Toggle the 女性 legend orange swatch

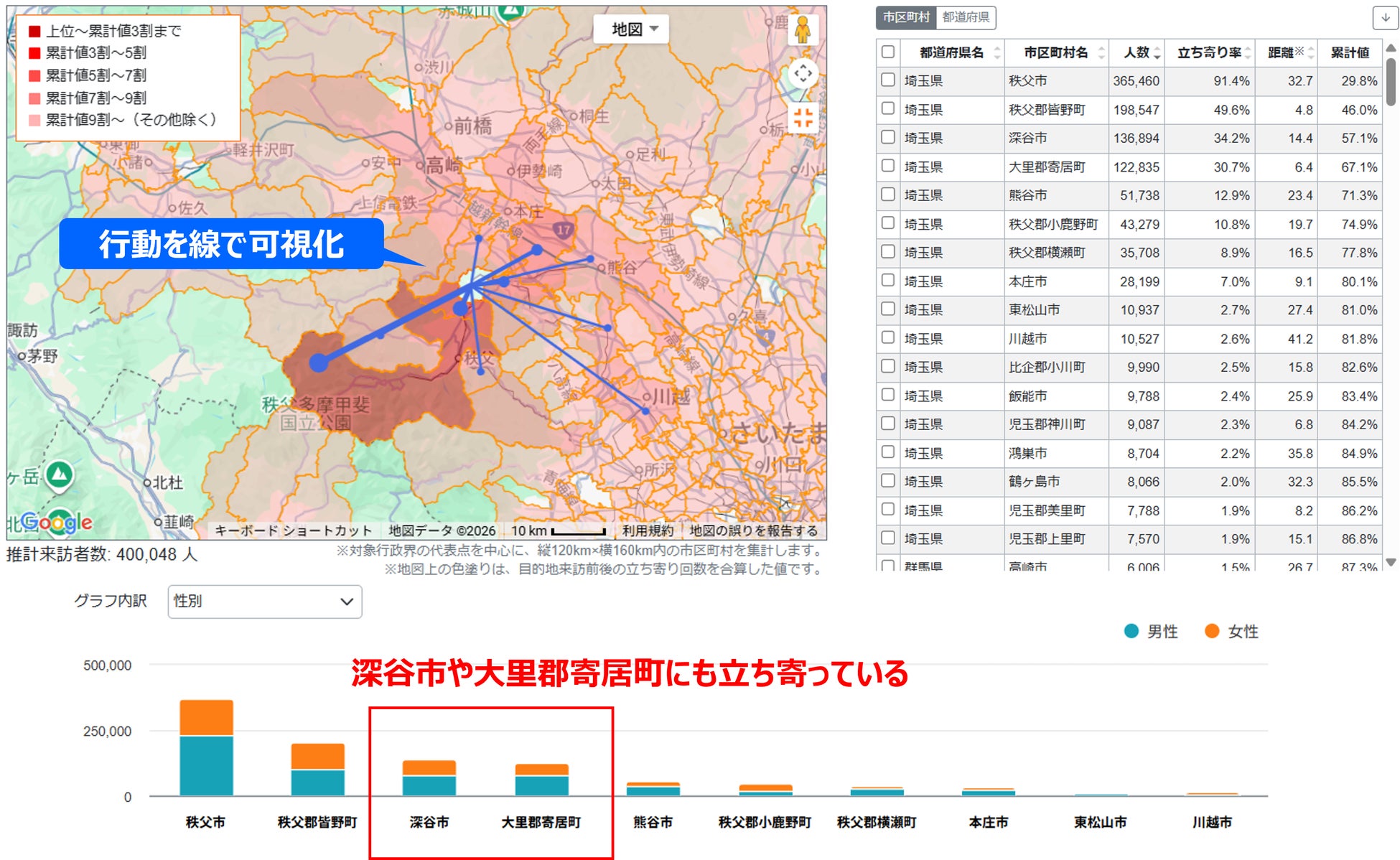click(x=1212, y=631)
